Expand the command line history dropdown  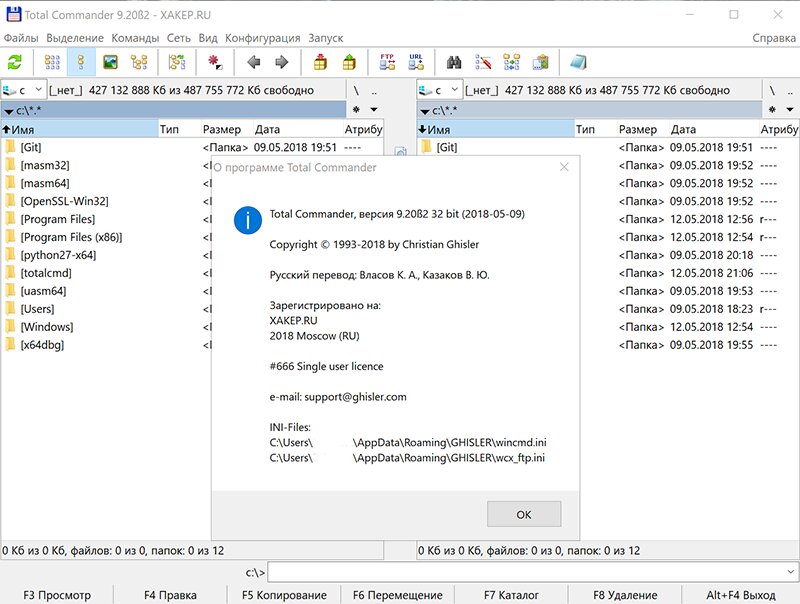pyautogui.click(x=790, y=572)
